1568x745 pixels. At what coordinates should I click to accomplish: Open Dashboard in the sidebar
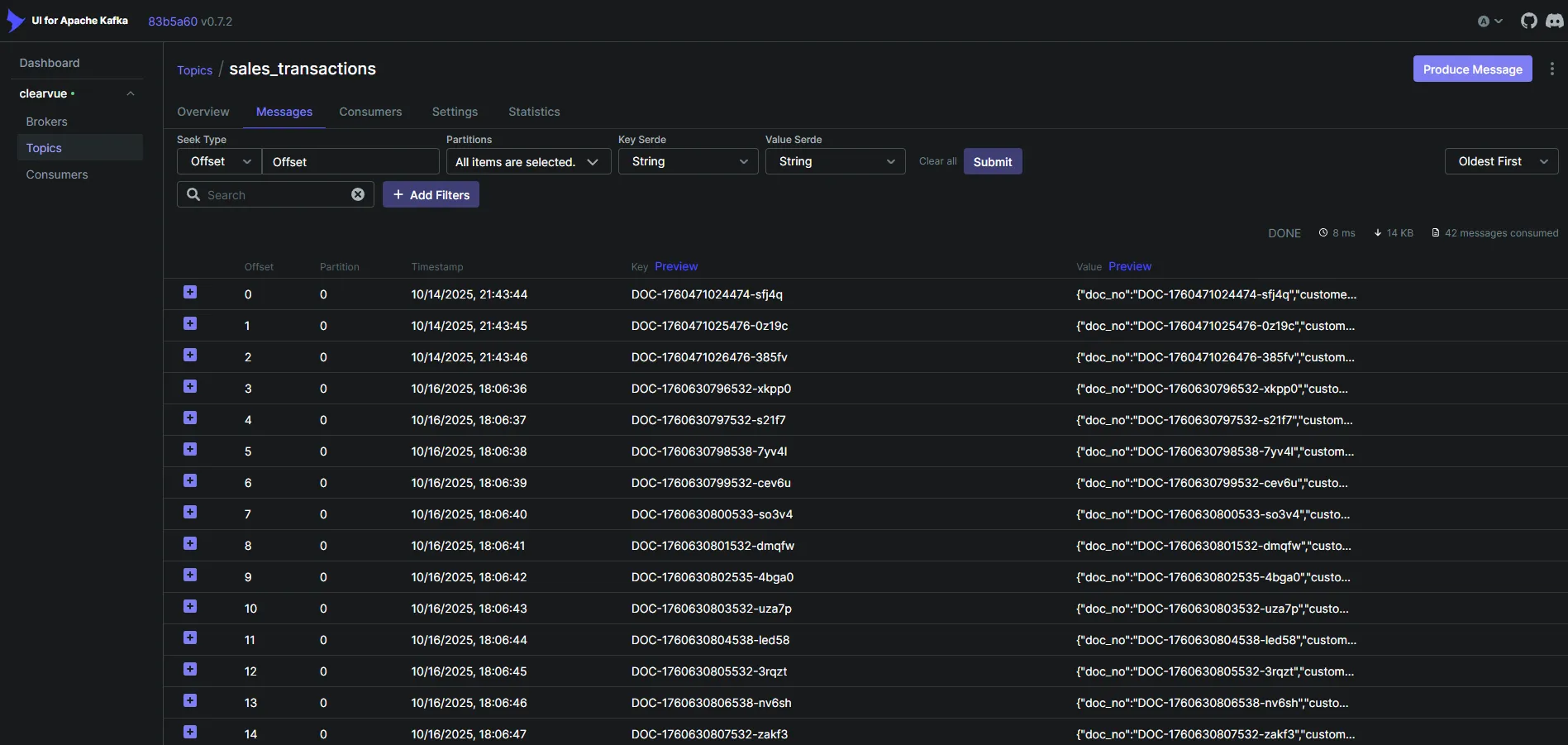[50, 63]
